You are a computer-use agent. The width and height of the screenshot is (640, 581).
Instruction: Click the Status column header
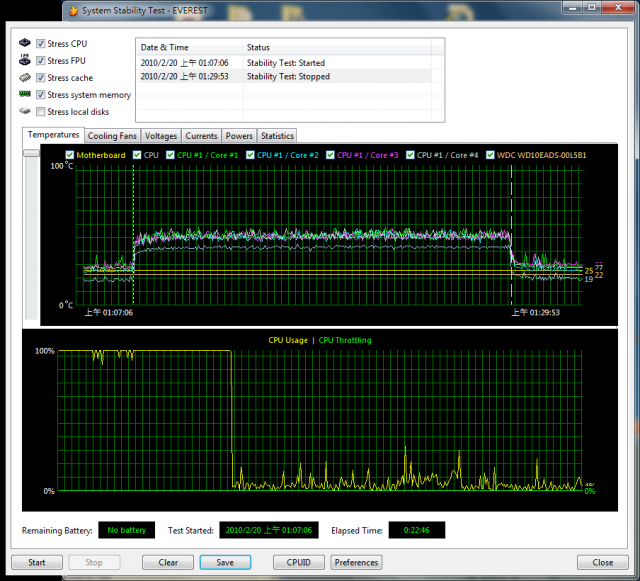(x=337, y=47)
